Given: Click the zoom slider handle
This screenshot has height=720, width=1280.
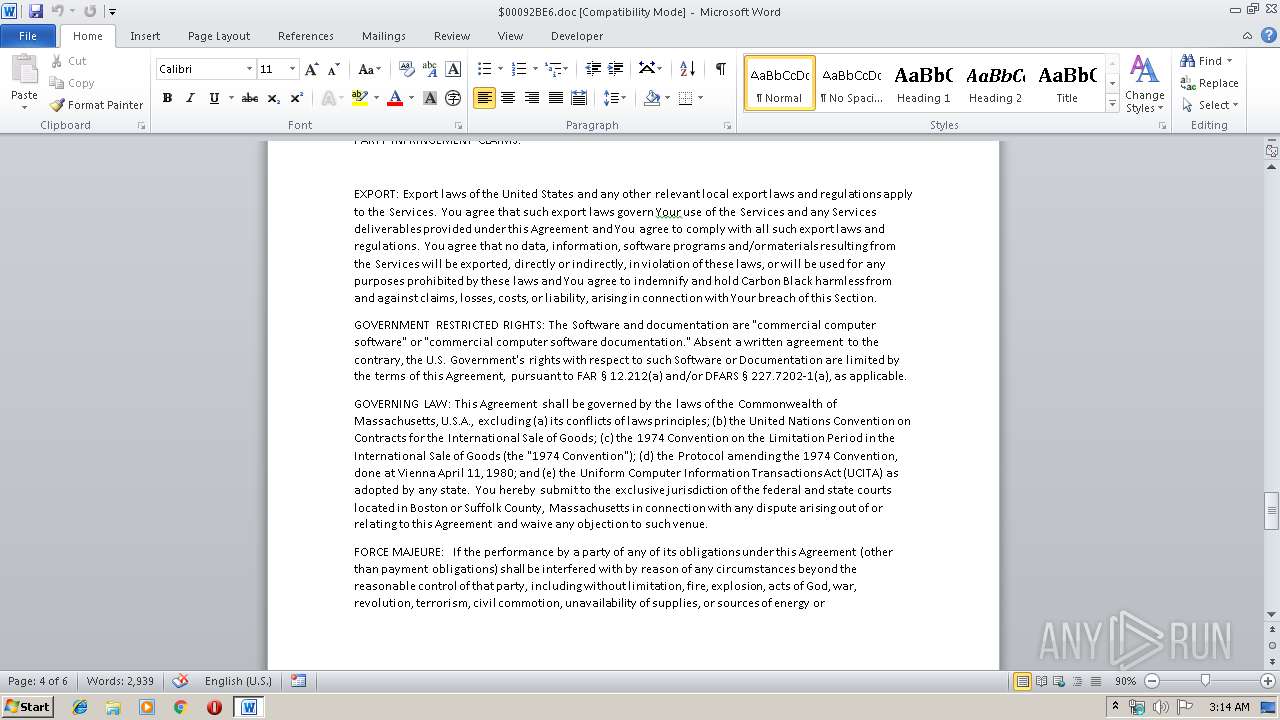Looking at the screenshot, I should point(1205,681).
